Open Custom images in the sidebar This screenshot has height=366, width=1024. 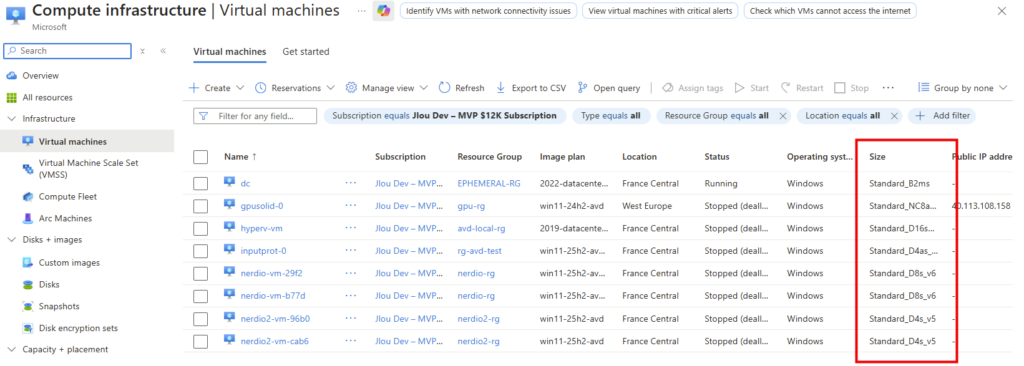pos(69,263)
